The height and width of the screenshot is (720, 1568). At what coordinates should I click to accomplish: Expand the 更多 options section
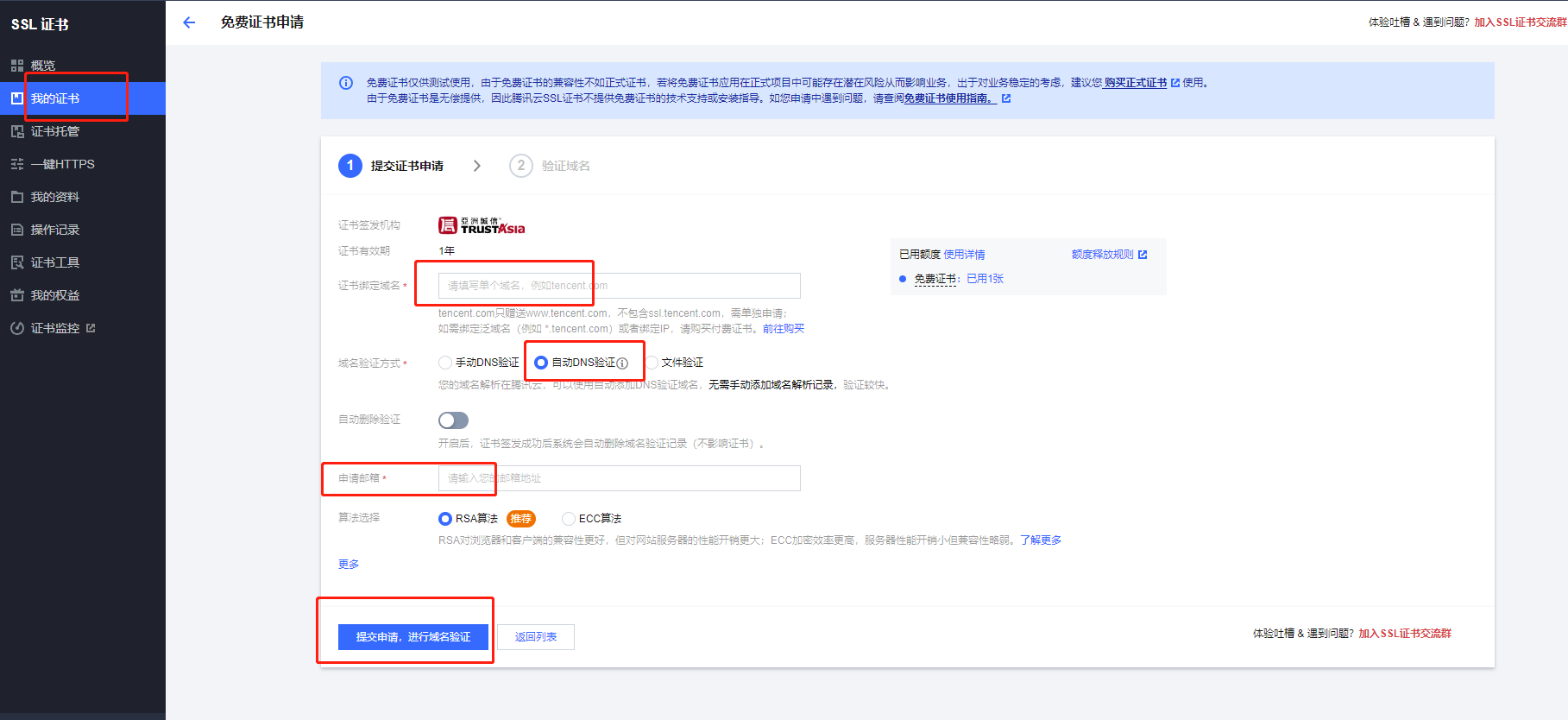(x=349, y=565)
